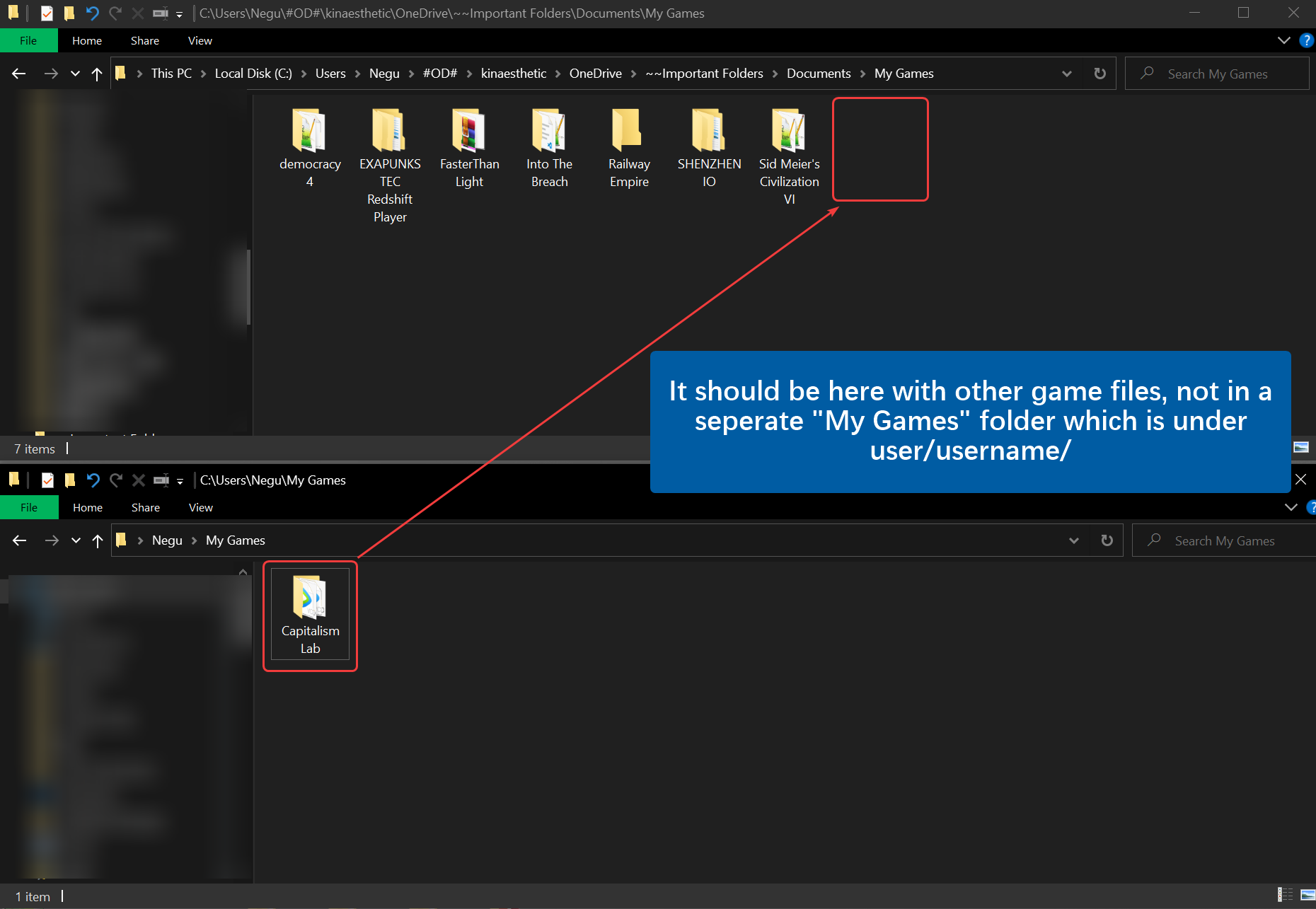Open the FasterThan Light folder

click(x=470, y=148)
